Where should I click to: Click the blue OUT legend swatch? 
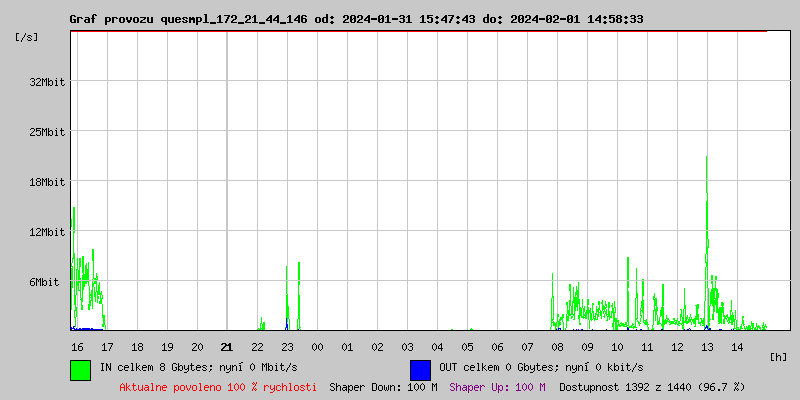click(x=420, y=369)
